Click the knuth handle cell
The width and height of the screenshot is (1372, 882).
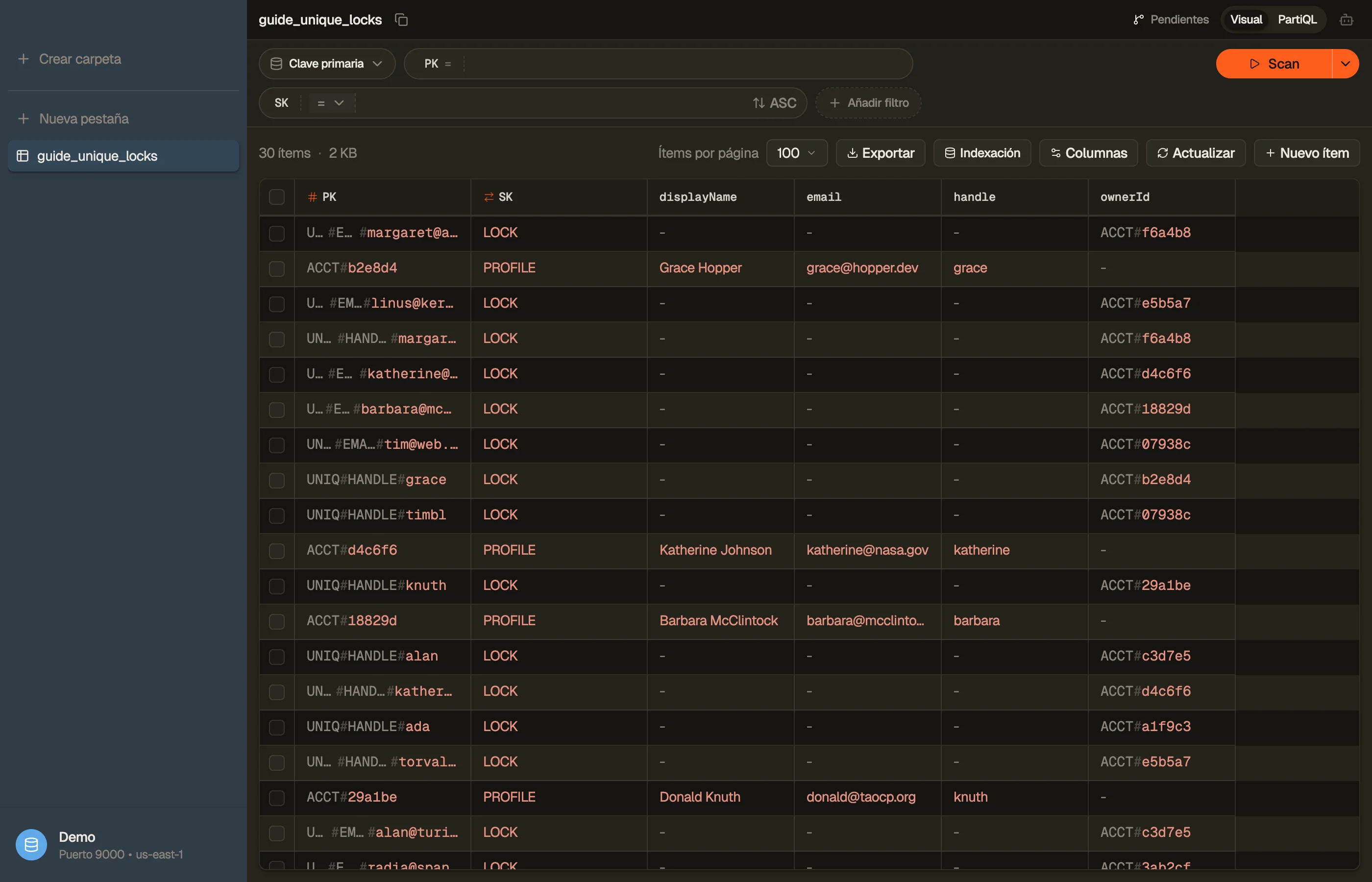point(1015,797)
